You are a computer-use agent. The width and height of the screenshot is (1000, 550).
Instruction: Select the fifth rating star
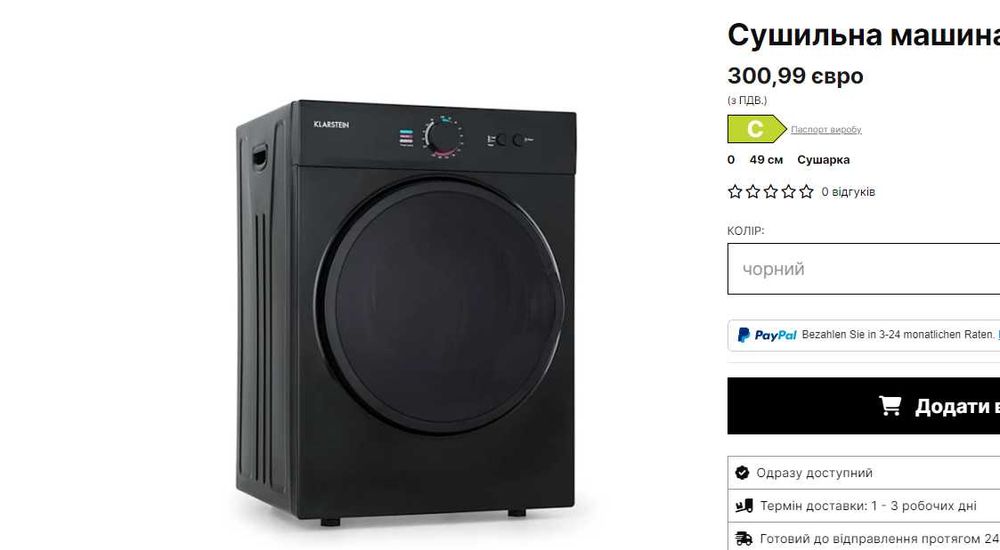coord(807,191)
